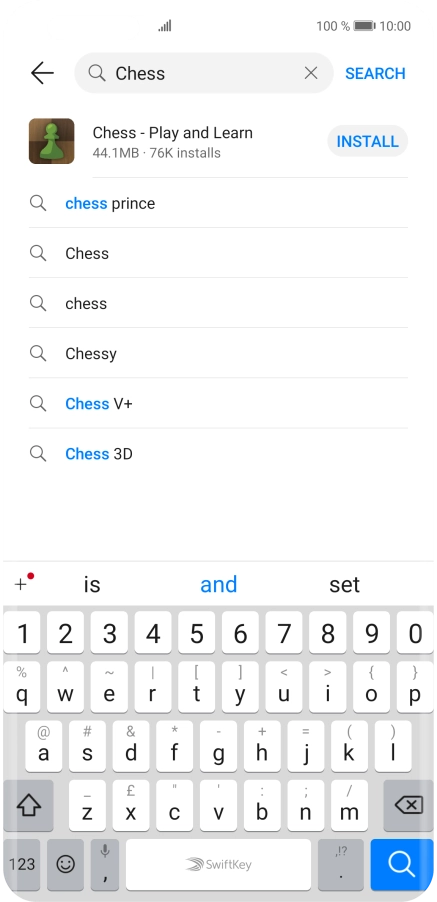
Task: Clear the Chess search text
Action: (x=310, y=73)
